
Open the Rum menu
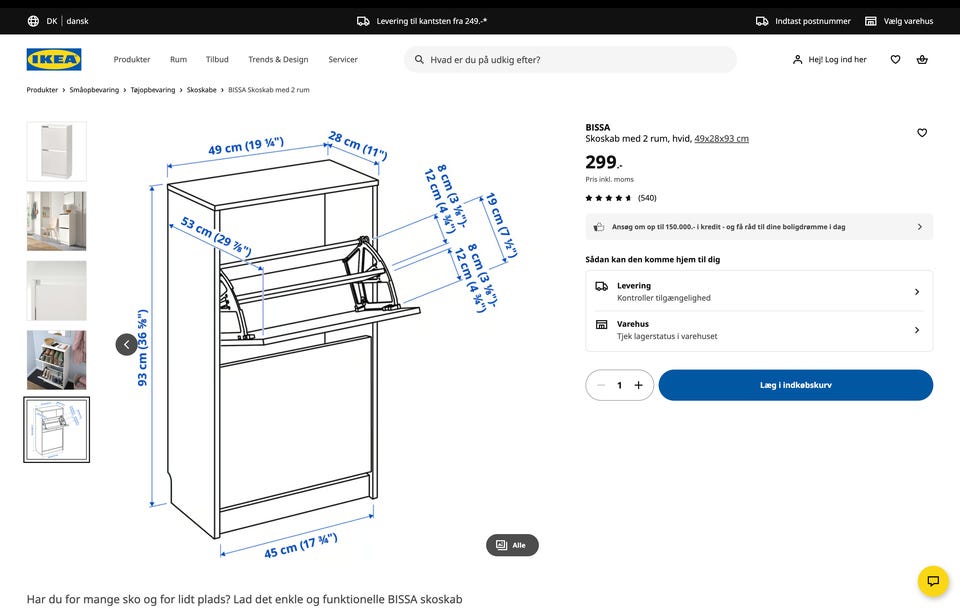click(178, 59)
